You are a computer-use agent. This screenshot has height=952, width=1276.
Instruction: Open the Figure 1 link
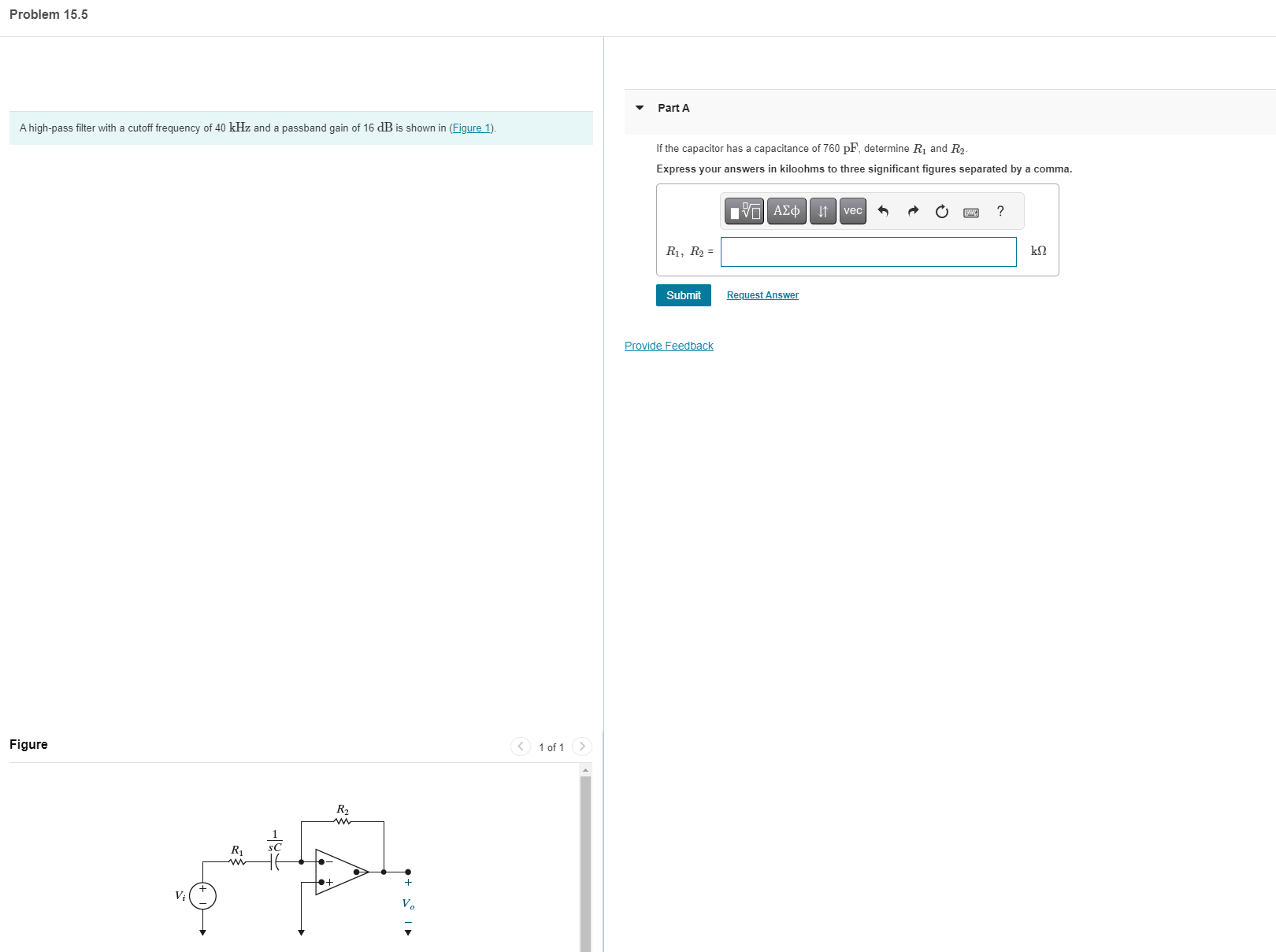470,128
